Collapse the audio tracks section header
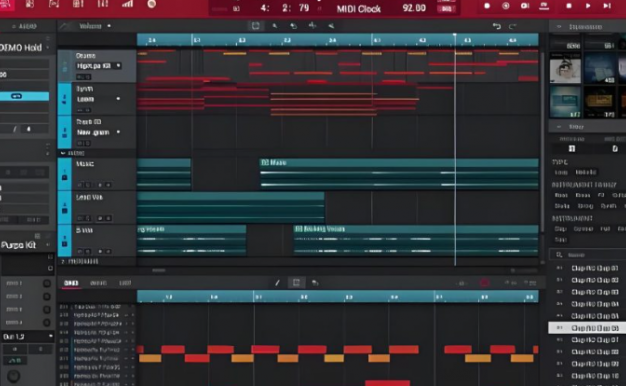Screen dimensions: 626x386 (63, 153)
